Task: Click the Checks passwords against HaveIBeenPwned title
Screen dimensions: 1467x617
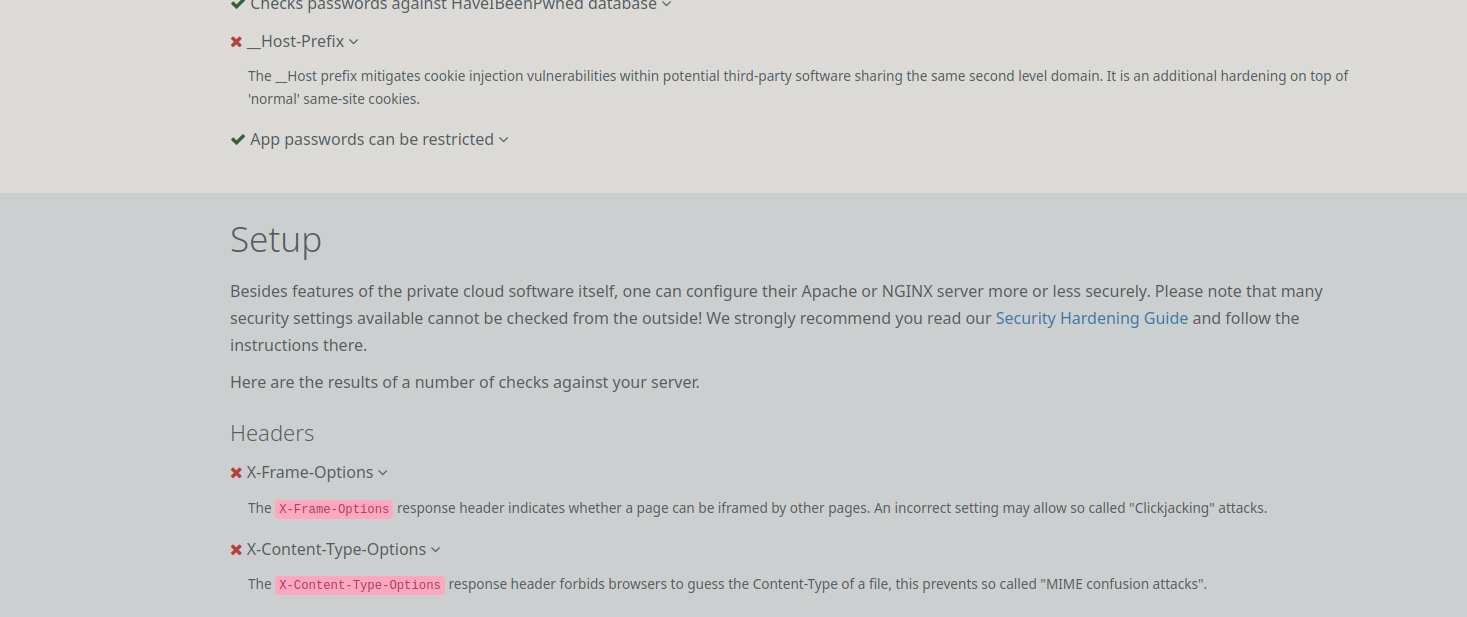Action: click(453, 5)
